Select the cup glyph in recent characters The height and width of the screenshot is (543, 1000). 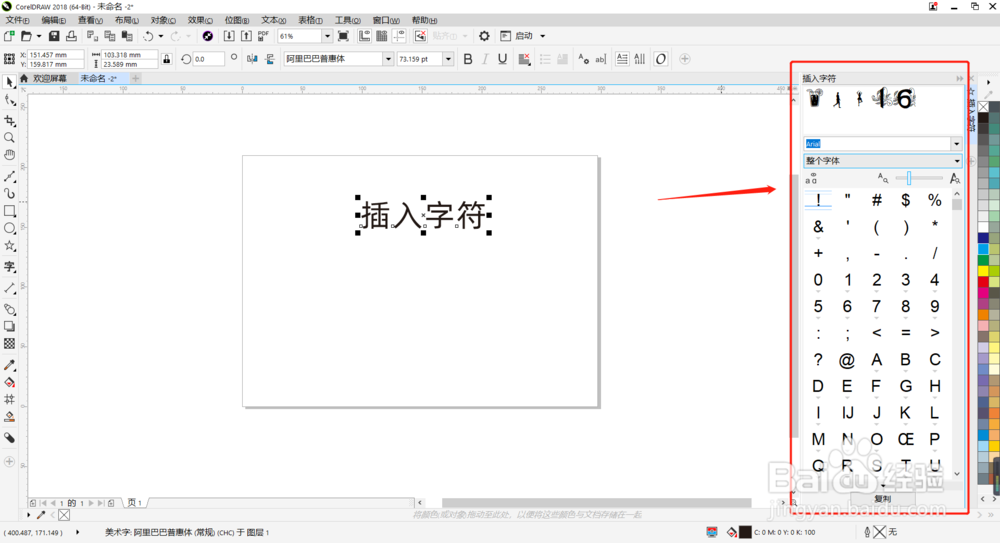click(815, 99)
